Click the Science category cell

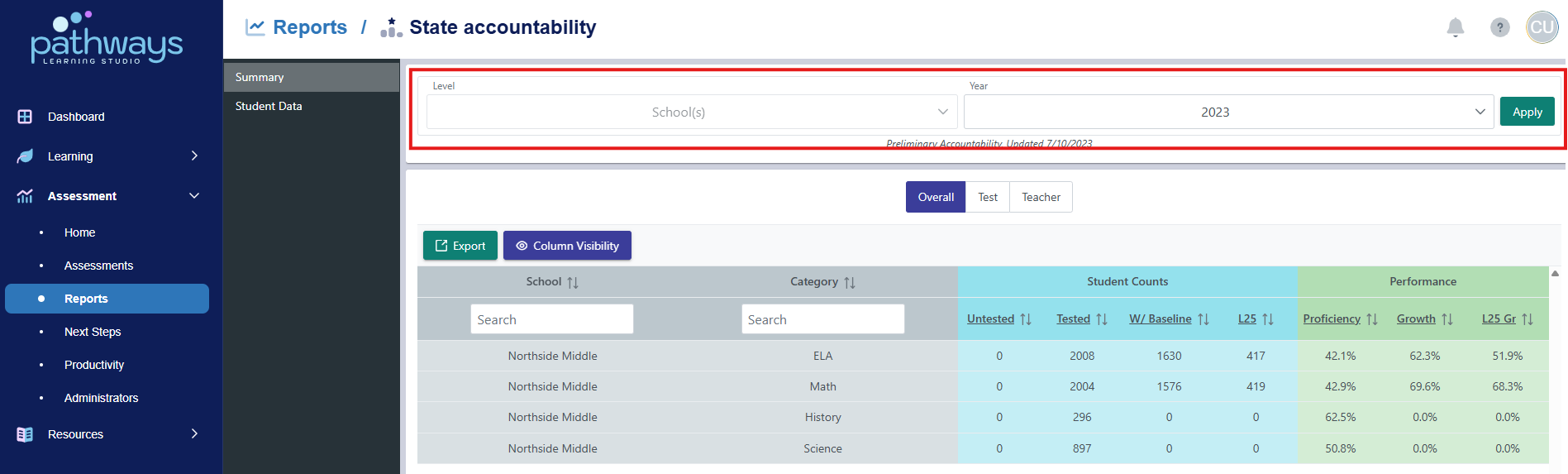pyautogui.click(x=823, y=448)
